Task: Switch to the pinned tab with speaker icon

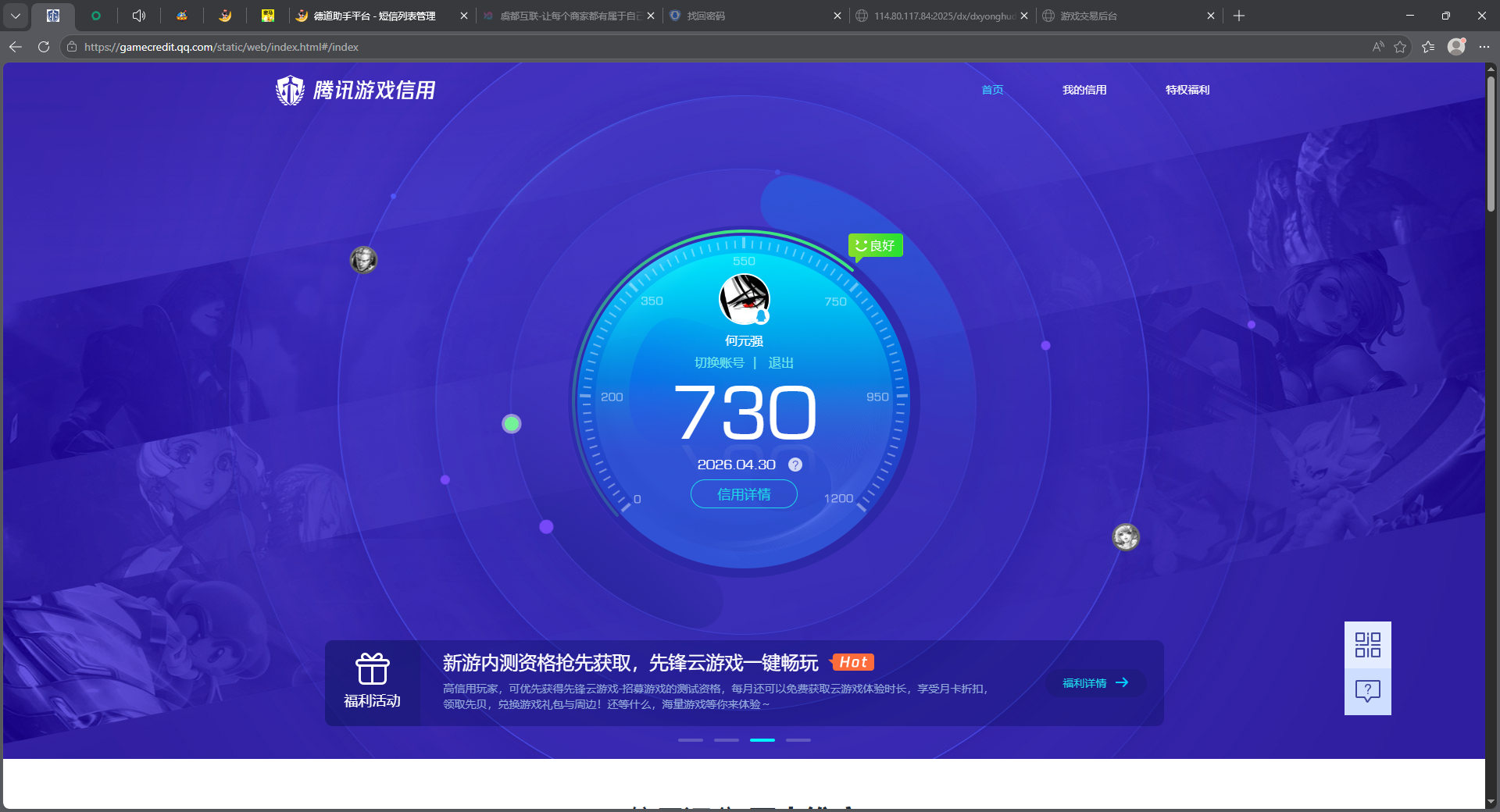Action: [x=139, y=16]
